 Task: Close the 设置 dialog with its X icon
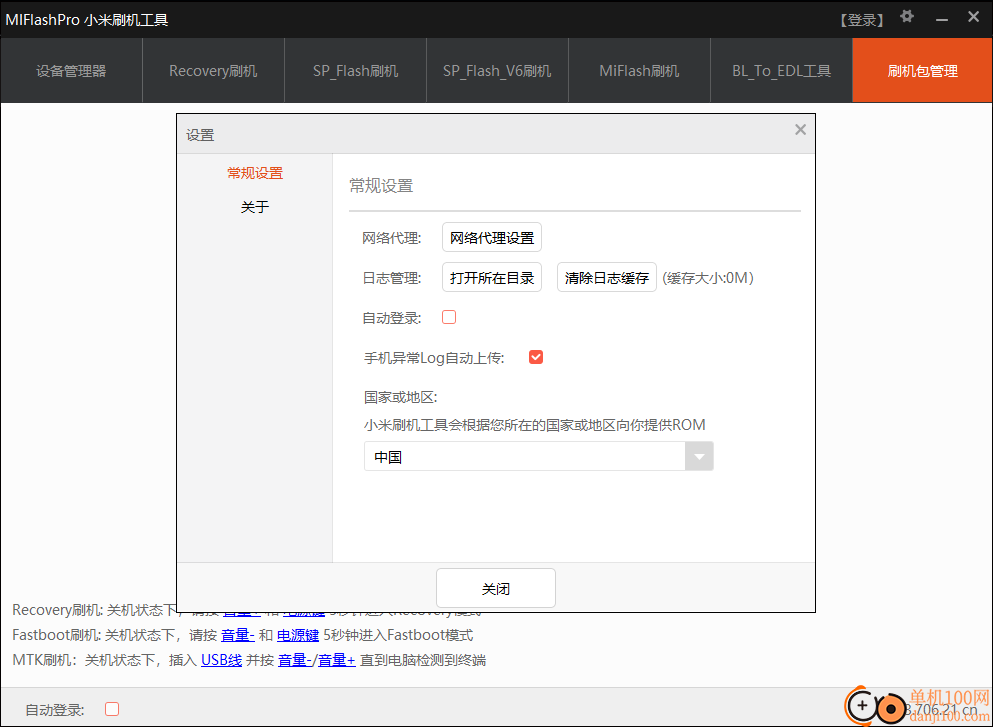coord(800,130)
